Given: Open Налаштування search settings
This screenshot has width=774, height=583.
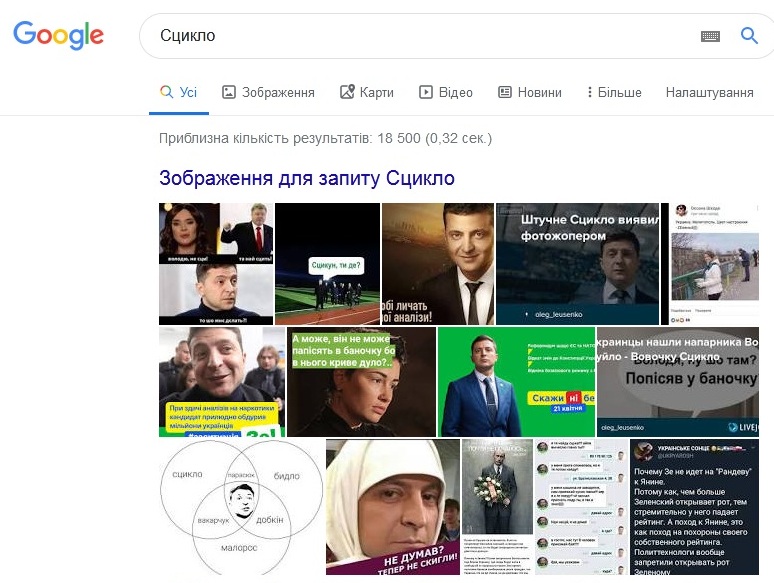Looking at the screenshot, I should pyautogui.click(x=709, y=92).
